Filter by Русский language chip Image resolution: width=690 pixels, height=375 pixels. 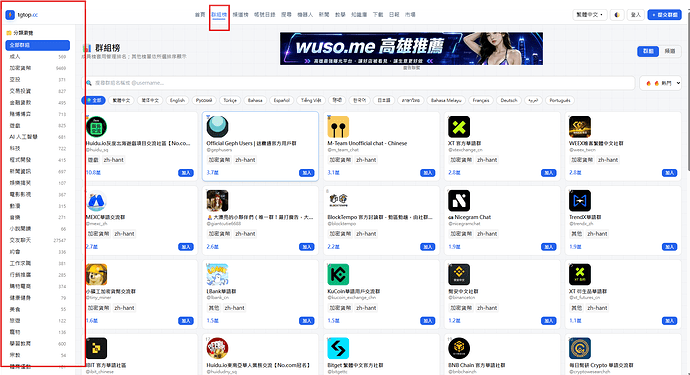(x=204, y=100)
